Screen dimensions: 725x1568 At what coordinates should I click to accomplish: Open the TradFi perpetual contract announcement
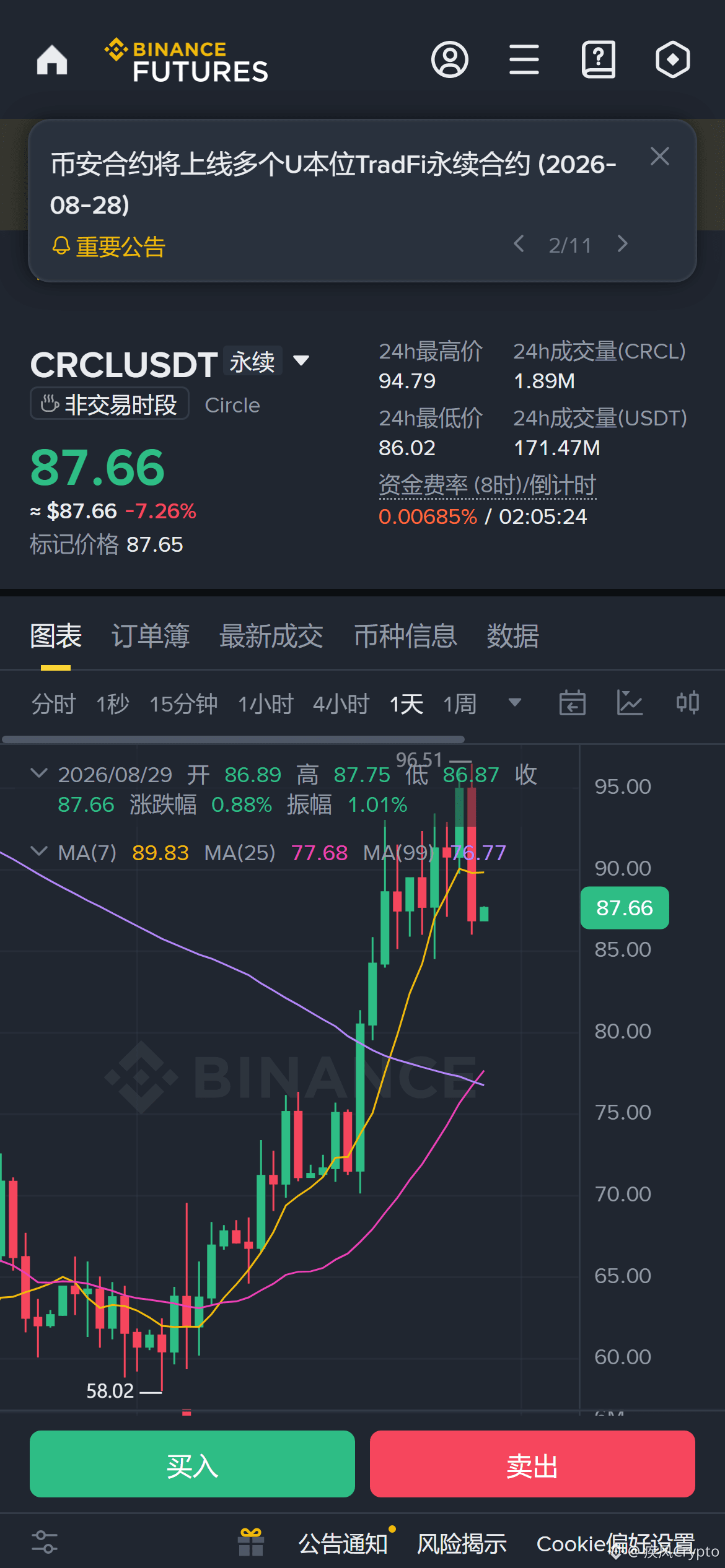(333, 184)
